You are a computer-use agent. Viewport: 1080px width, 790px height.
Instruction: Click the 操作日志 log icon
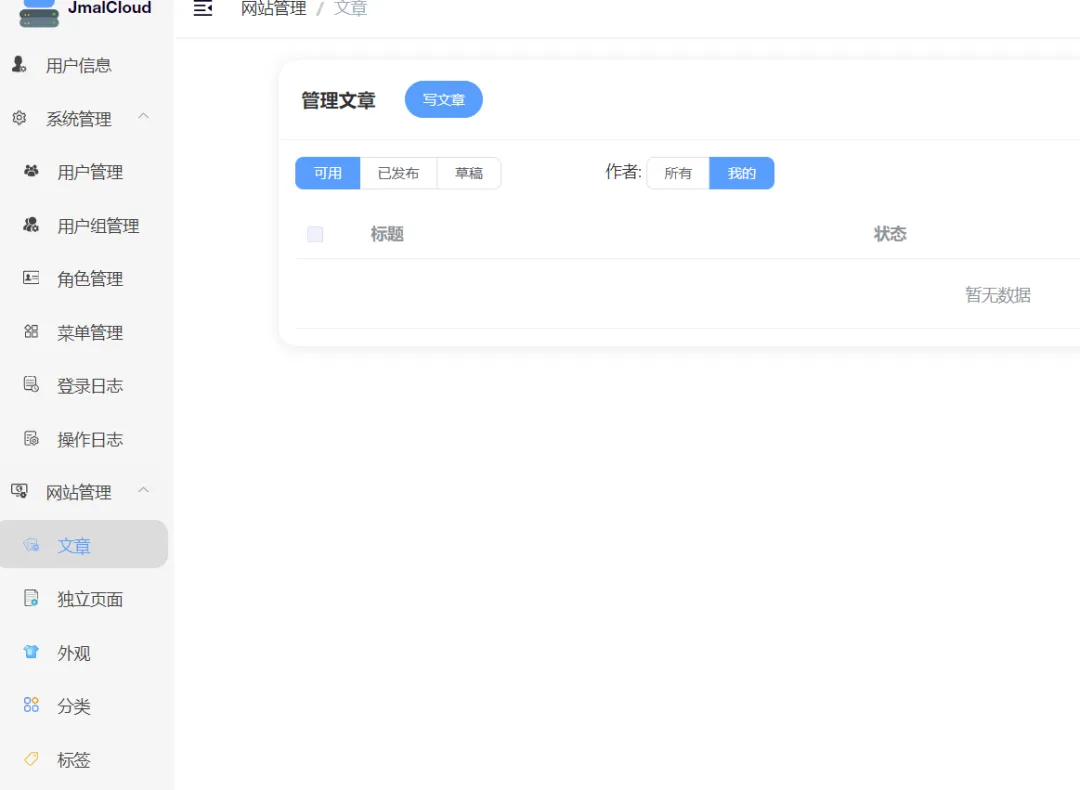point(31,438)
